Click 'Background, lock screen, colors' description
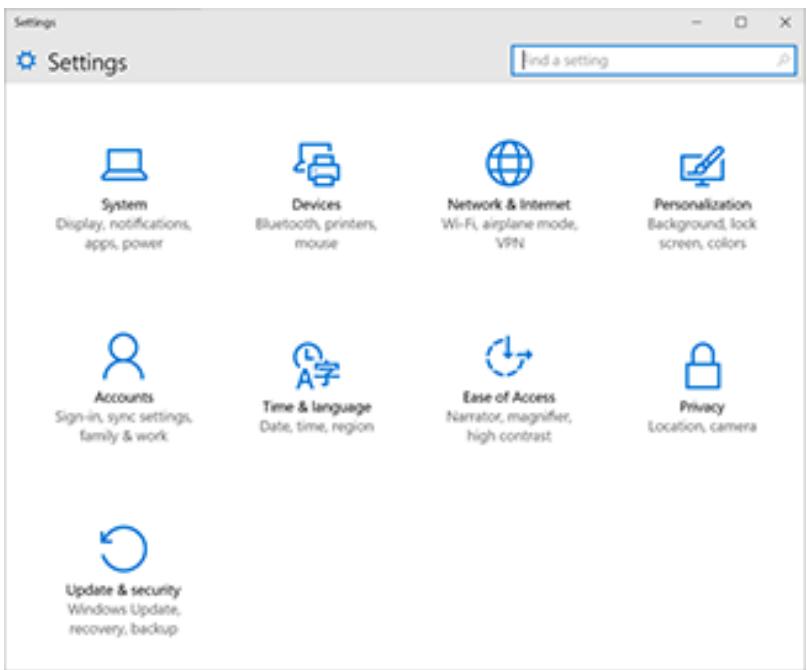Viewport: 807px width, 670px height. (702, 234)
